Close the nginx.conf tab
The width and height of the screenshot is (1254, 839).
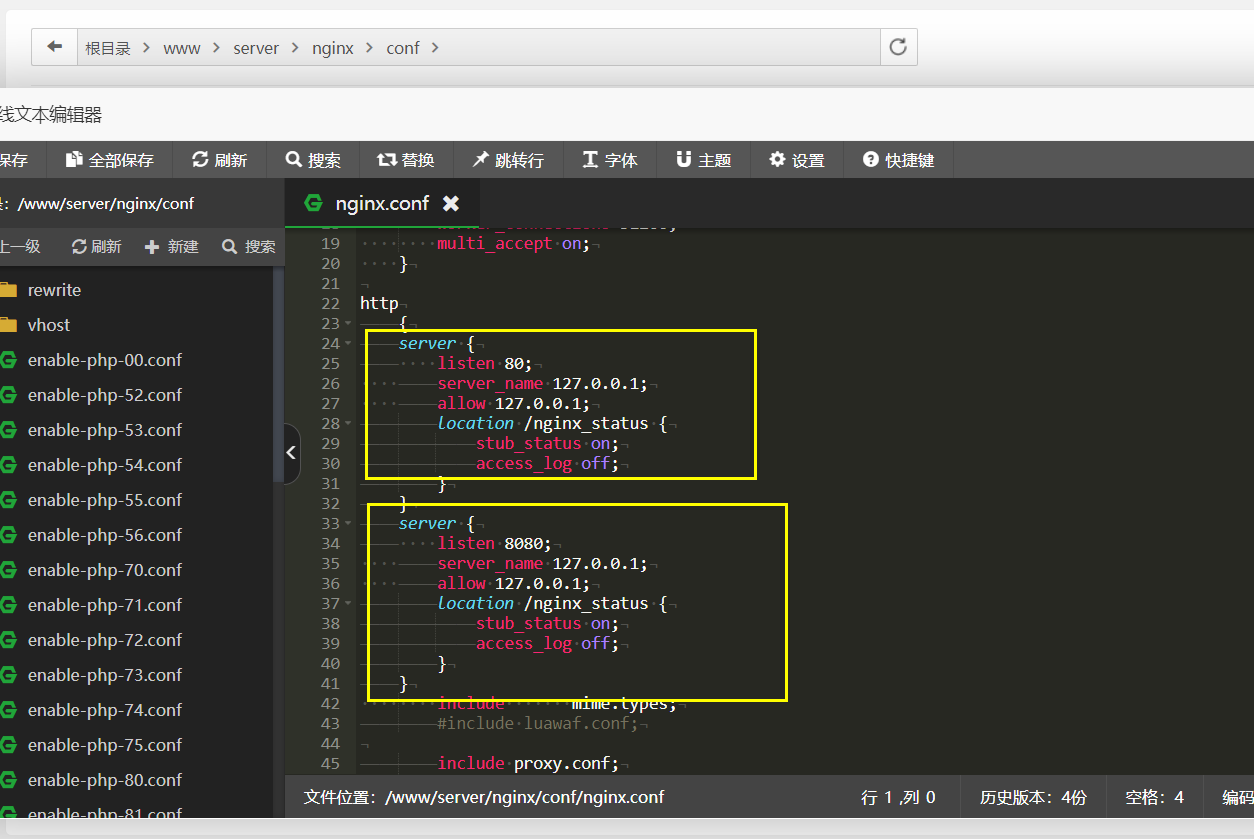[451, 203]
